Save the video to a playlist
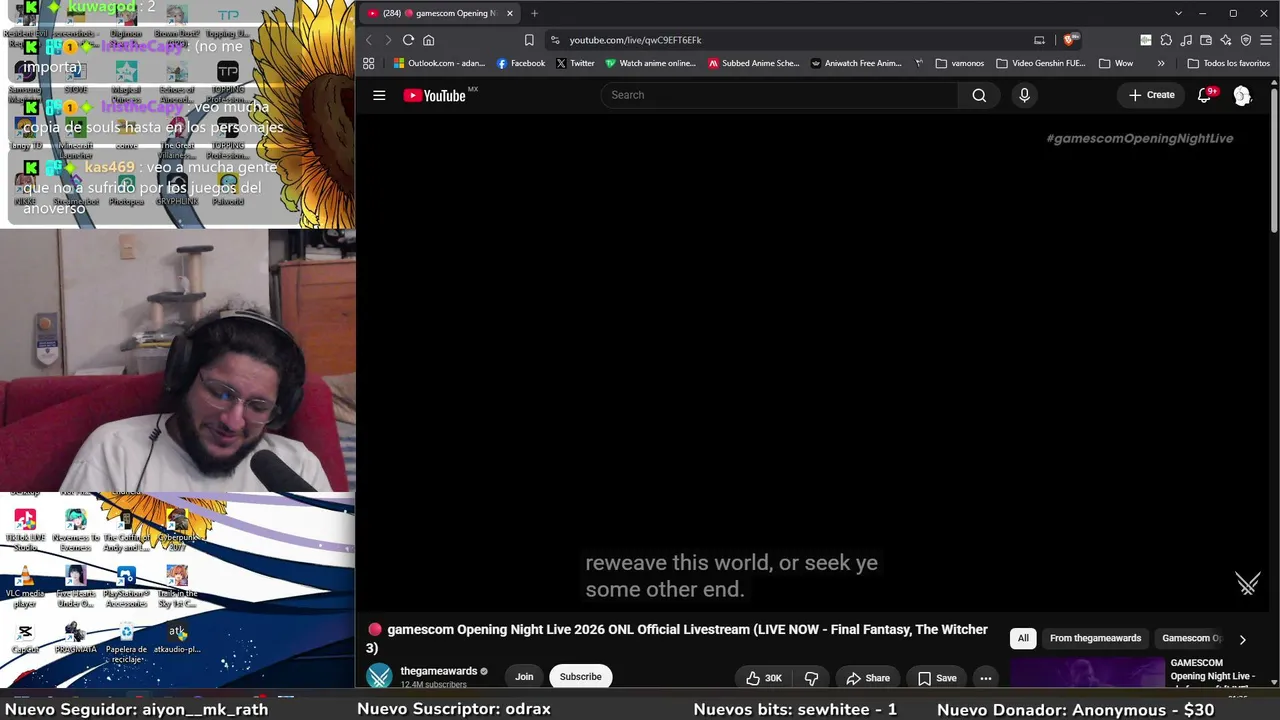 click(x=936, y=678)
